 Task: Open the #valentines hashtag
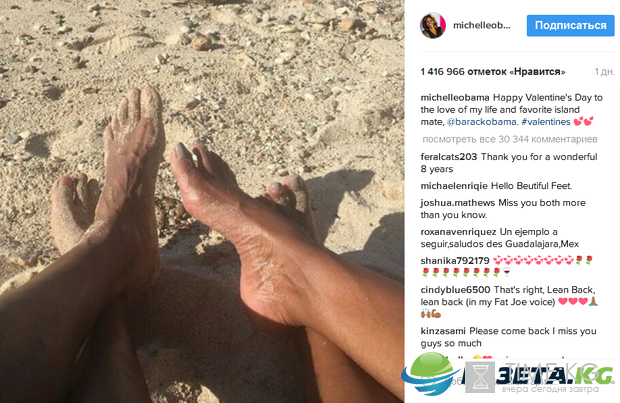point(546,122)
